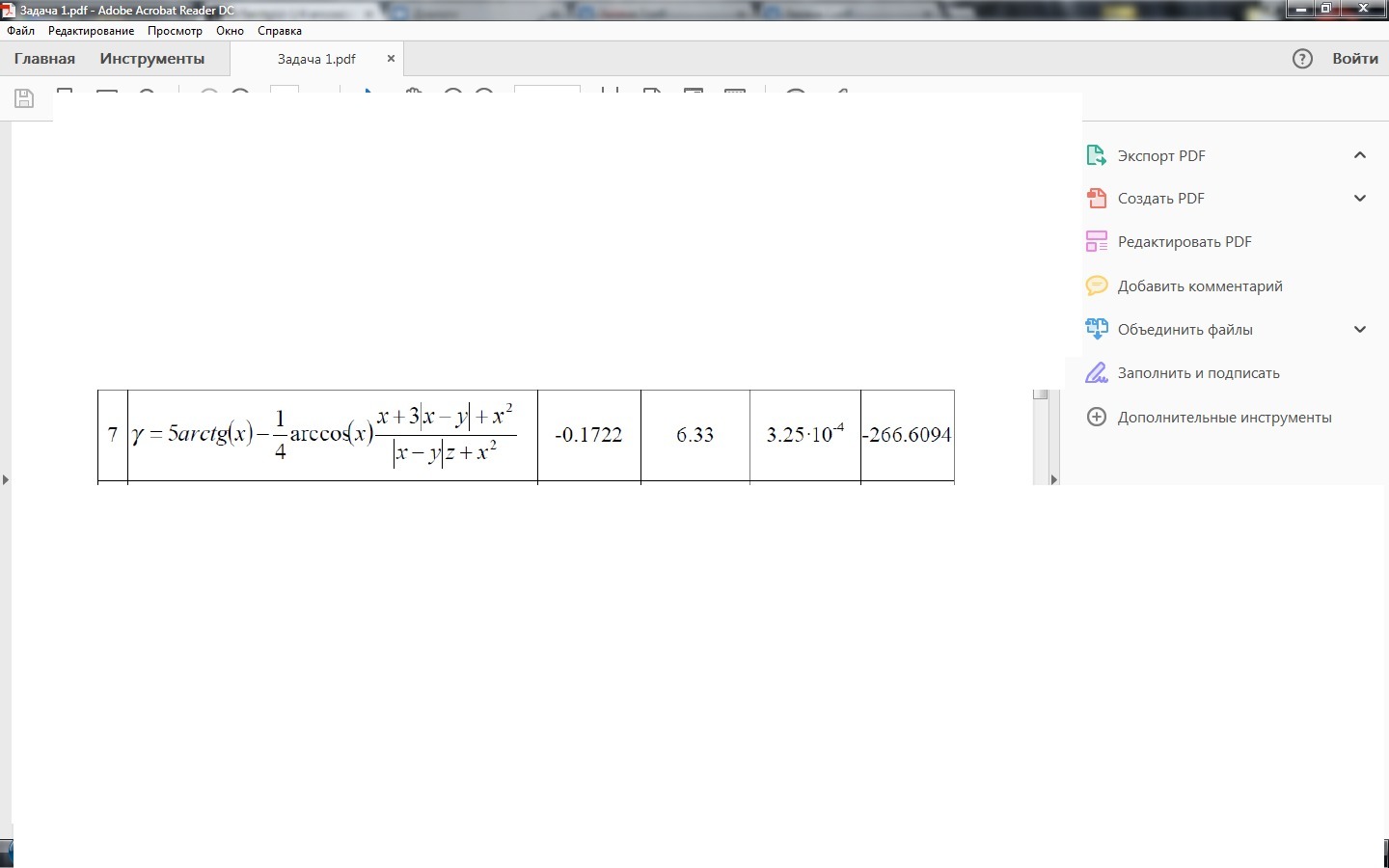Click the vertical scrollbar thumb

[1040, 394]
